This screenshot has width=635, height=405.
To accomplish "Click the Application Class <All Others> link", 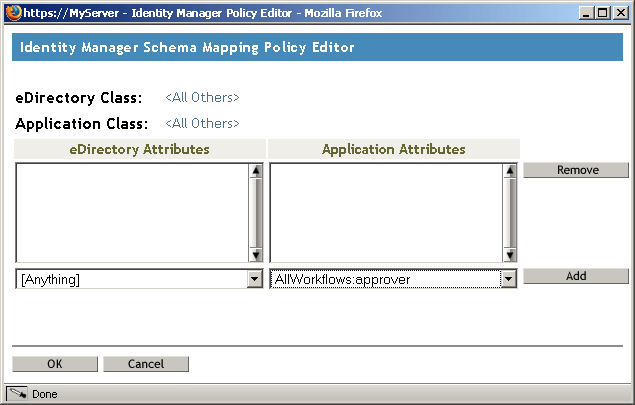I will [202, 124].
